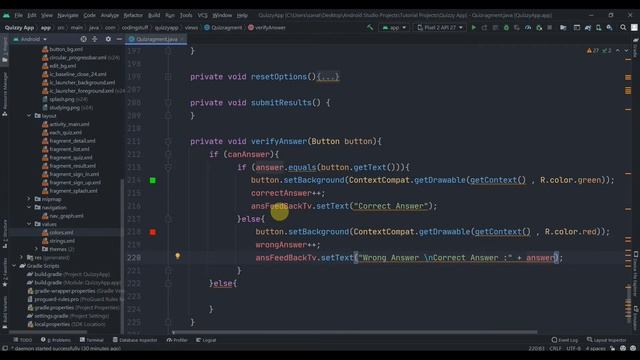Click the CRLF line separator status entry

[556, 348]
